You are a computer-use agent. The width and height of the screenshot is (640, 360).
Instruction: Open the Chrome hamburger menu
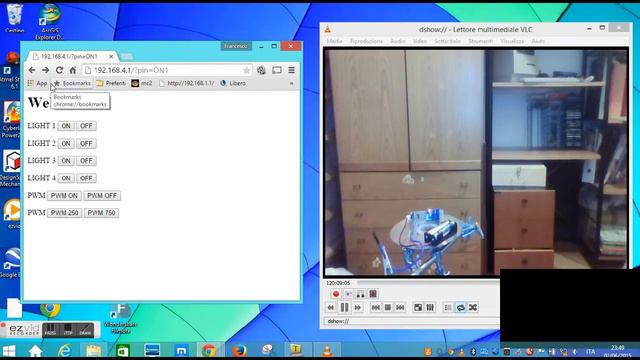[x=291, y=70]
